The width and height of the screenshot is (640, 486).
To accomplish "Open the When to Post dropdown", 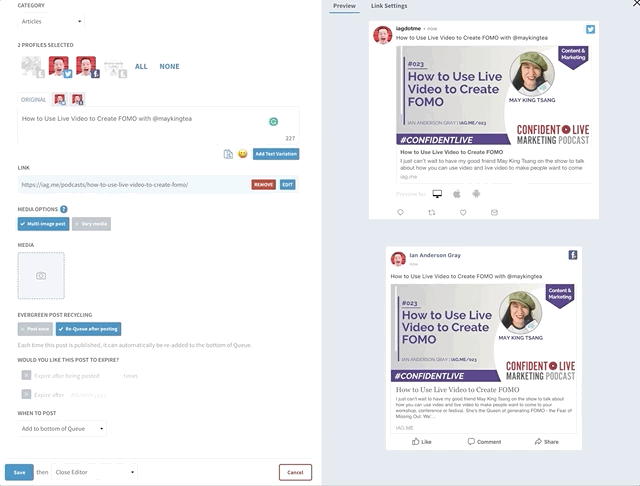I will pos(62,428).
